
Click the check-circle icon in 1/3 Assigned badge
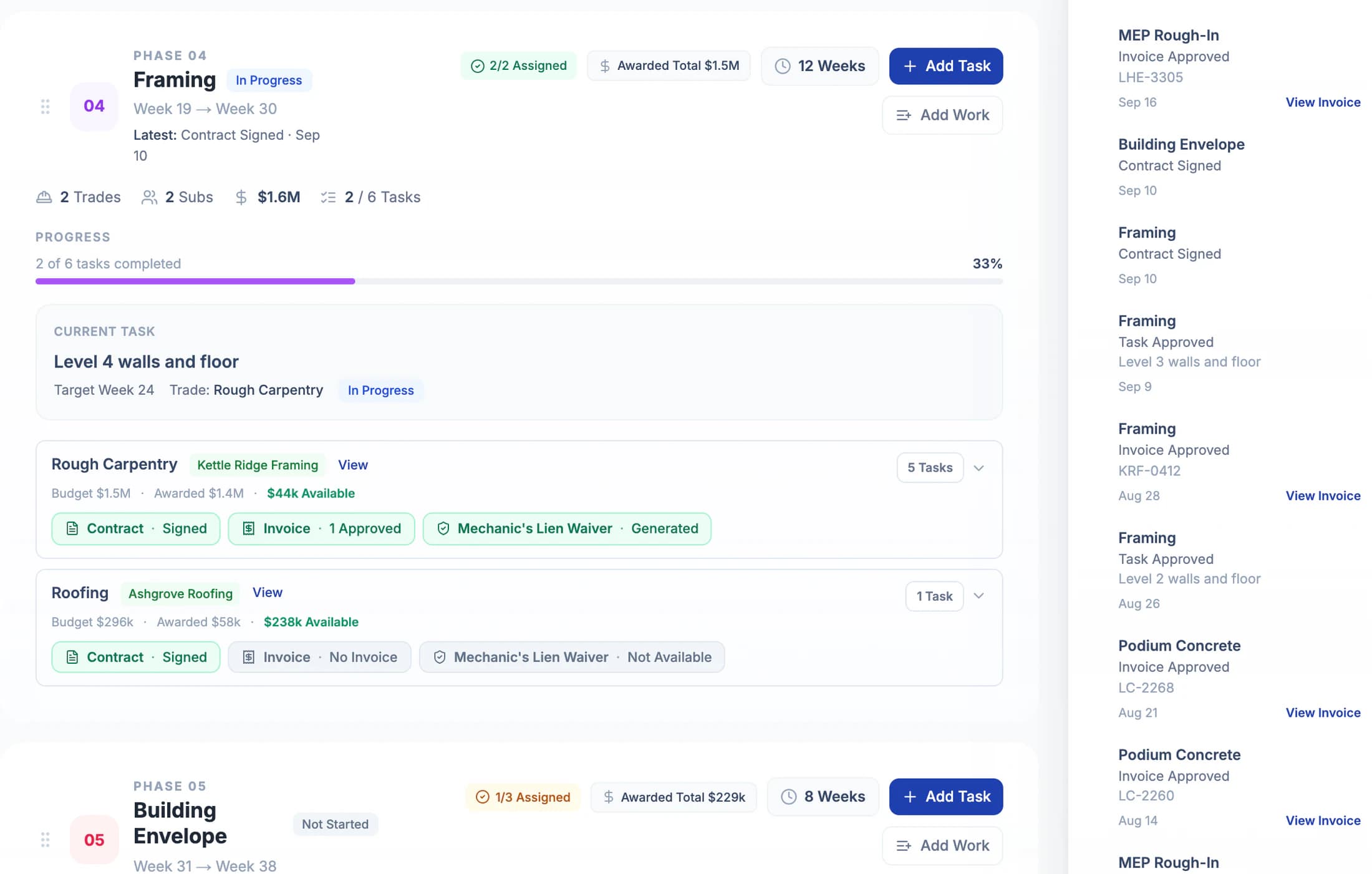pyautogui.click(x=482, y=797)
